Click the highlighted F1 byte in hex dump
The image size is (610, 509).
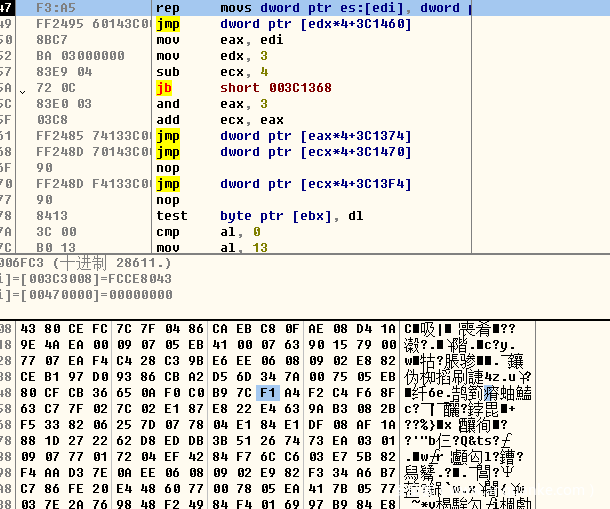pos(265,393)
